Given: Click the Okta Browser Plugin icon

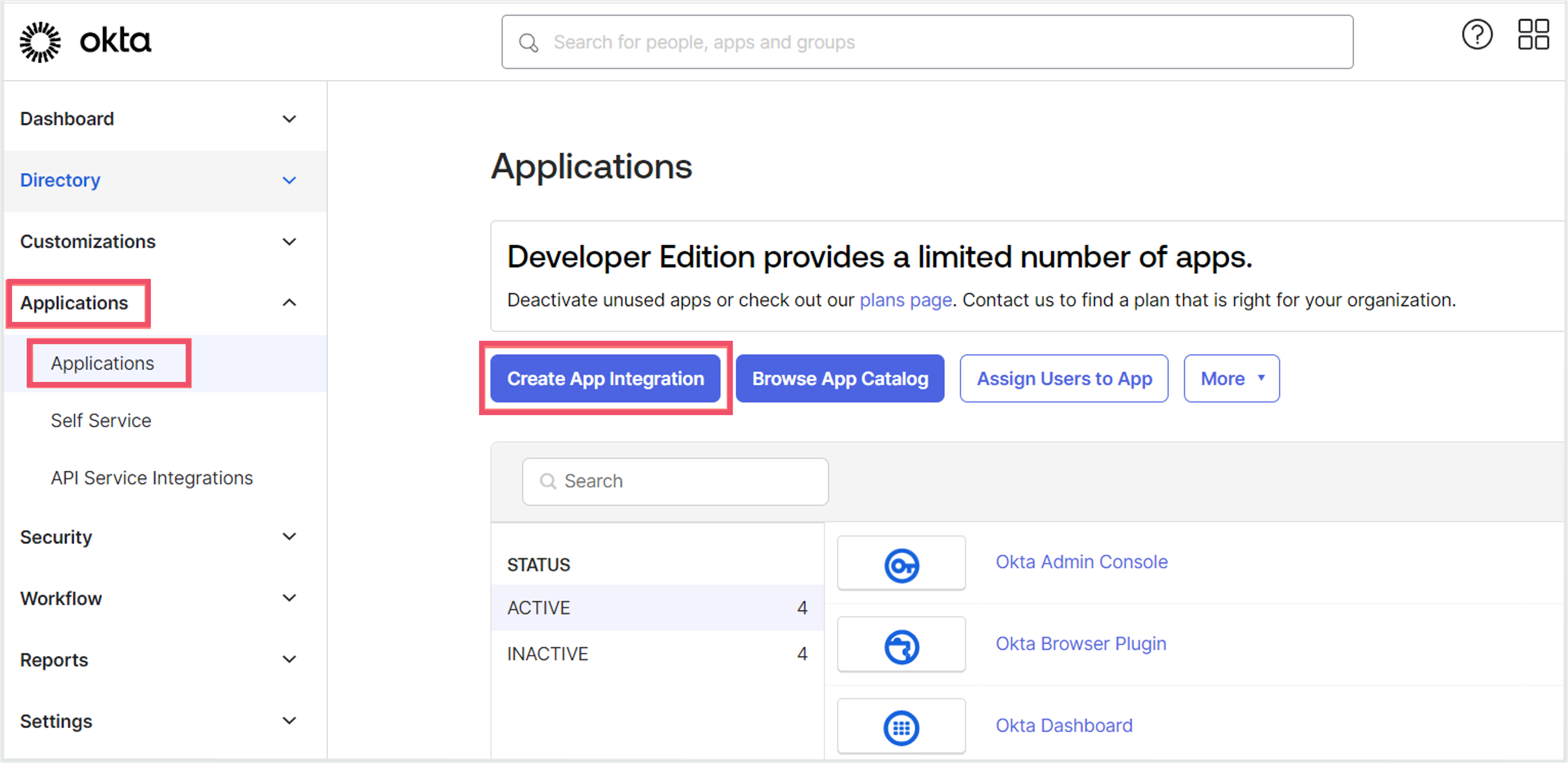Looking at the screenshot, I should click(901, 646).
